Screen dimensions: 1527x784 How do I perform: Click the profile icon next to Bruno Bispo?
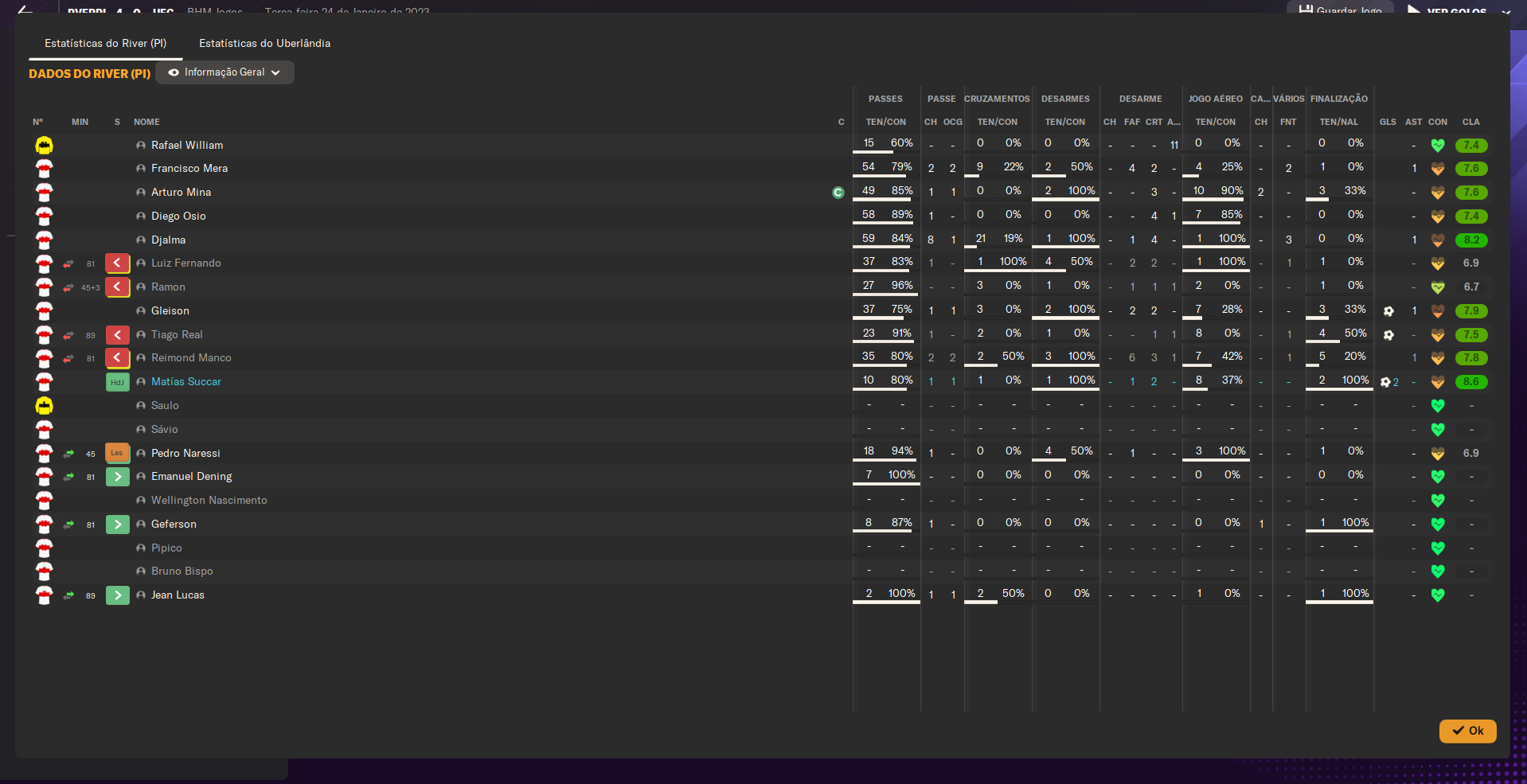click(x=141, y=571)
